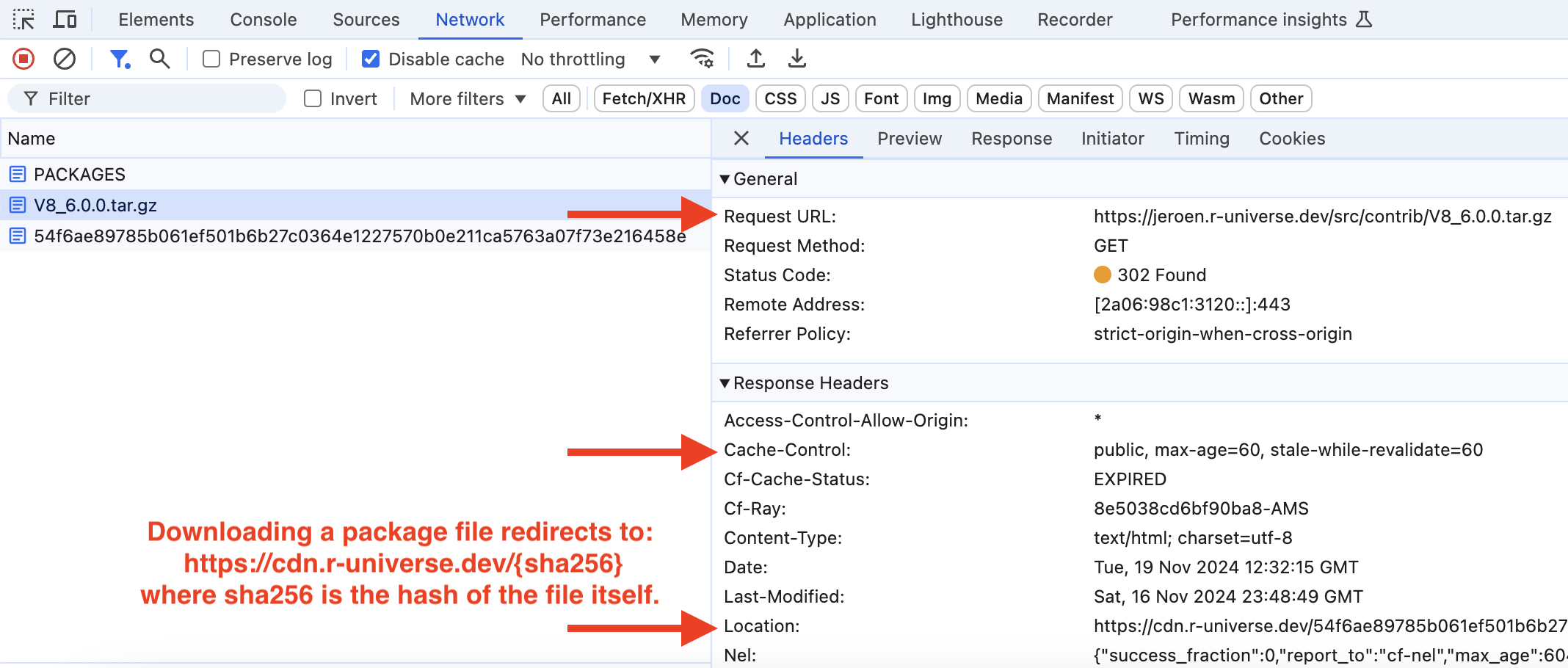1568x668 pixels.
Task: Select the Fetch/XHR filter button
Action: pyautogui.click(x=644, y=98)
